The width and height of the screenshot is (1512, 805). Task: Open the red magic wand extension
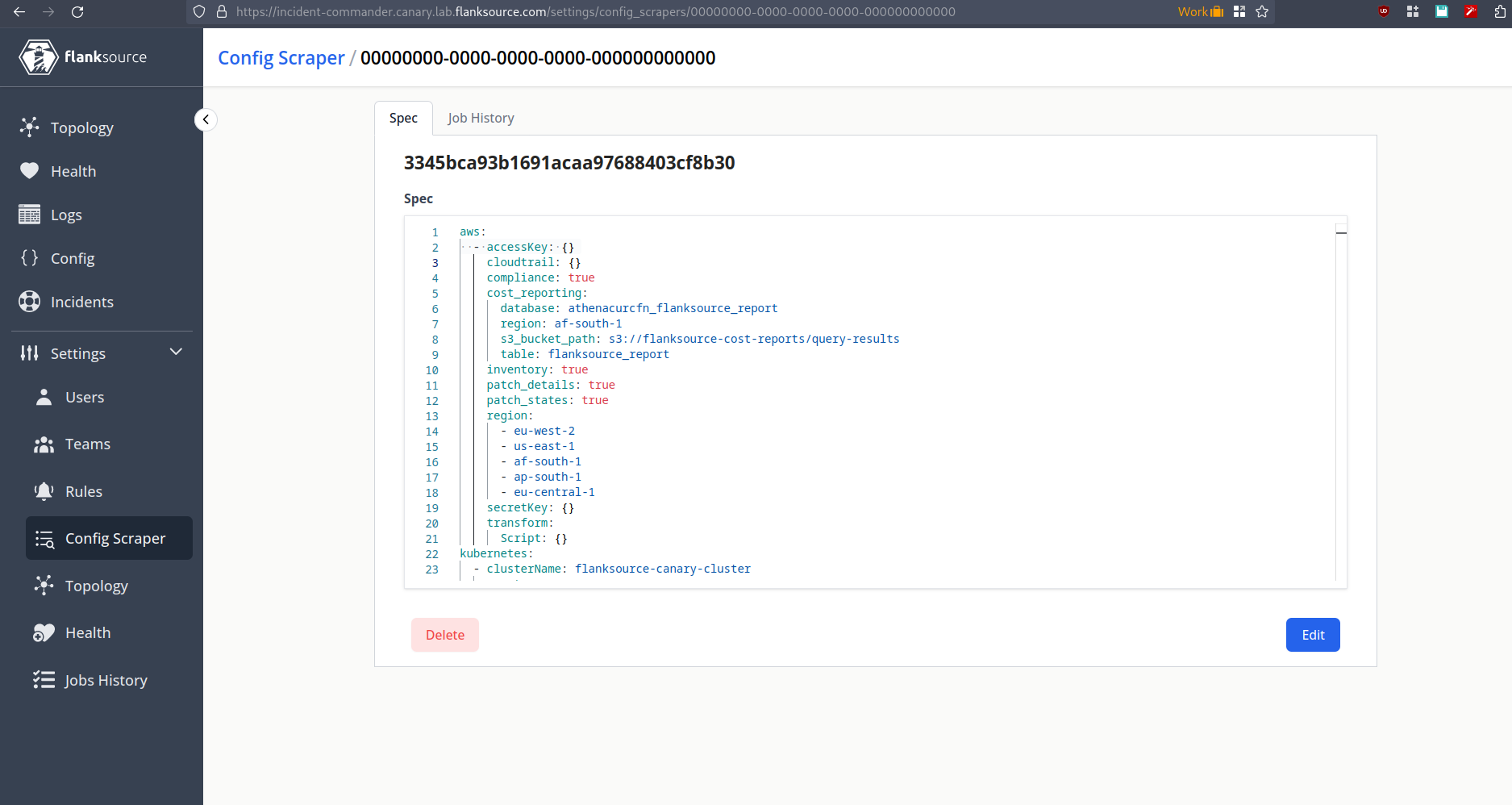pos(1470,11)
